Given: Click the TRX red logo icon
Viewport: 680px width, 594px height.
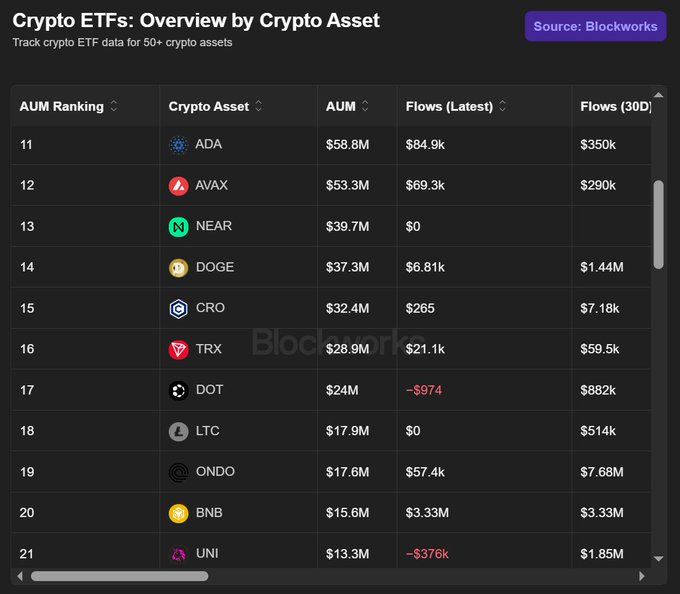Looking at the screenshot, I should click(178, 349).
